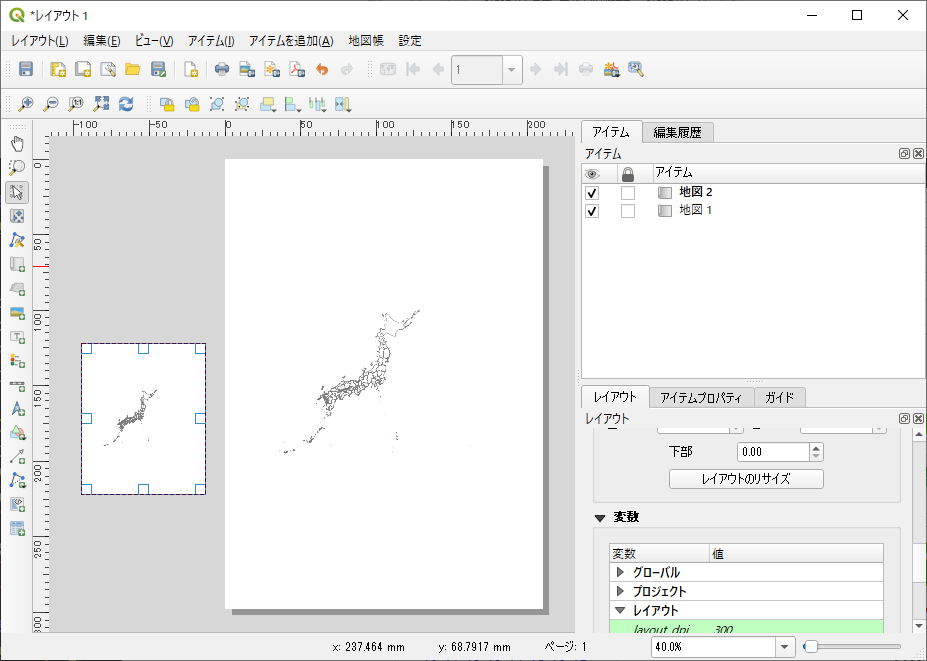927x661 pixels.
Task: Switch to the アイテムプロパティ tab
Action: pos(700,397)
